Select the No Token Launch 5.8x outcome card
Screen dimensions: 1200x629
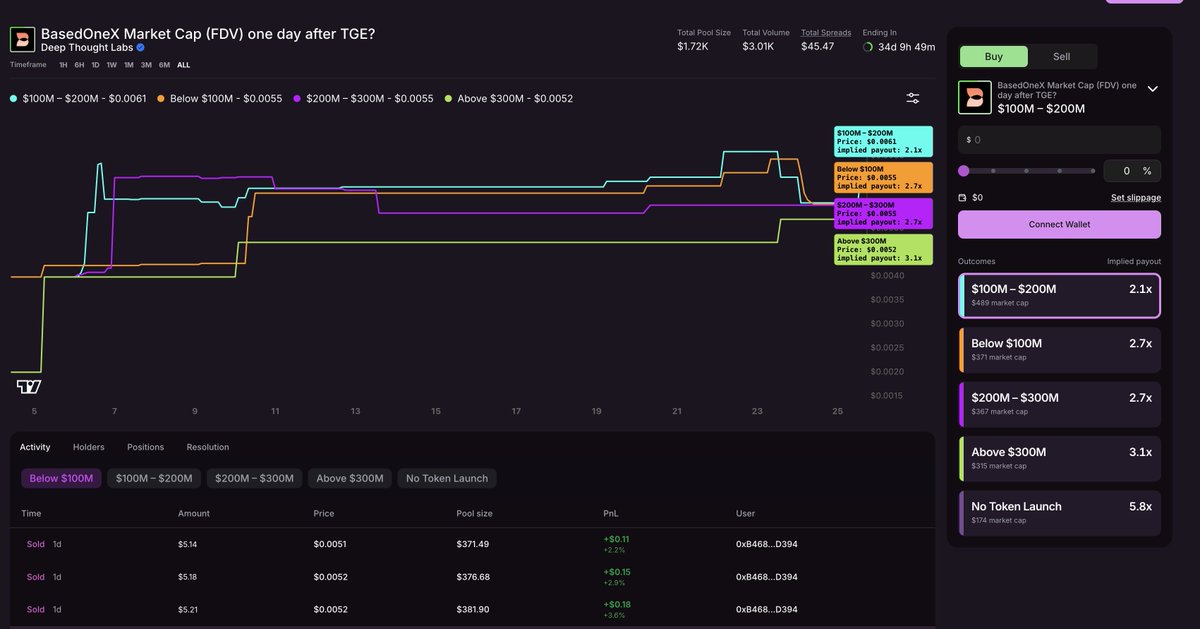tap(1059, 513)
